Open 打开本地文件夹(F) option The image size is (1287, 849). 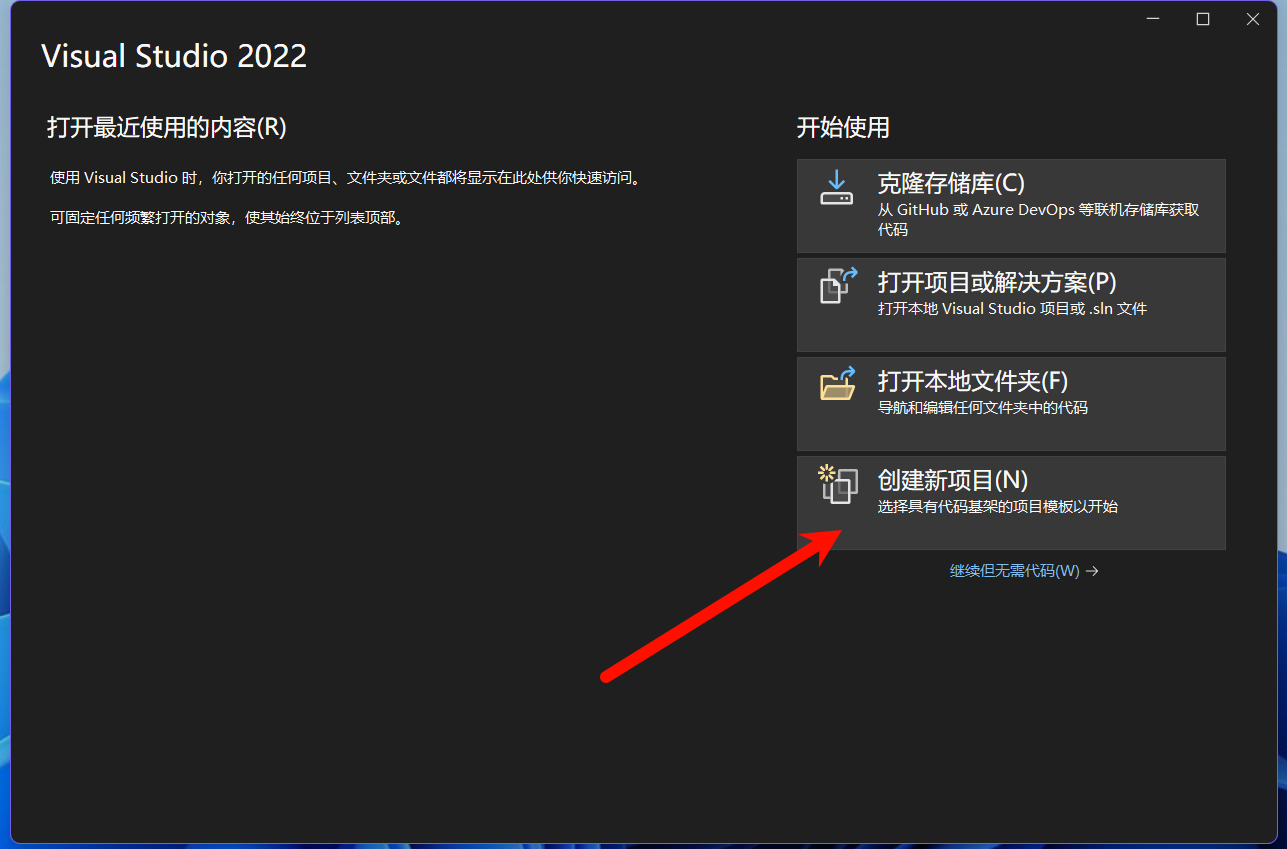coord(1011,404)
